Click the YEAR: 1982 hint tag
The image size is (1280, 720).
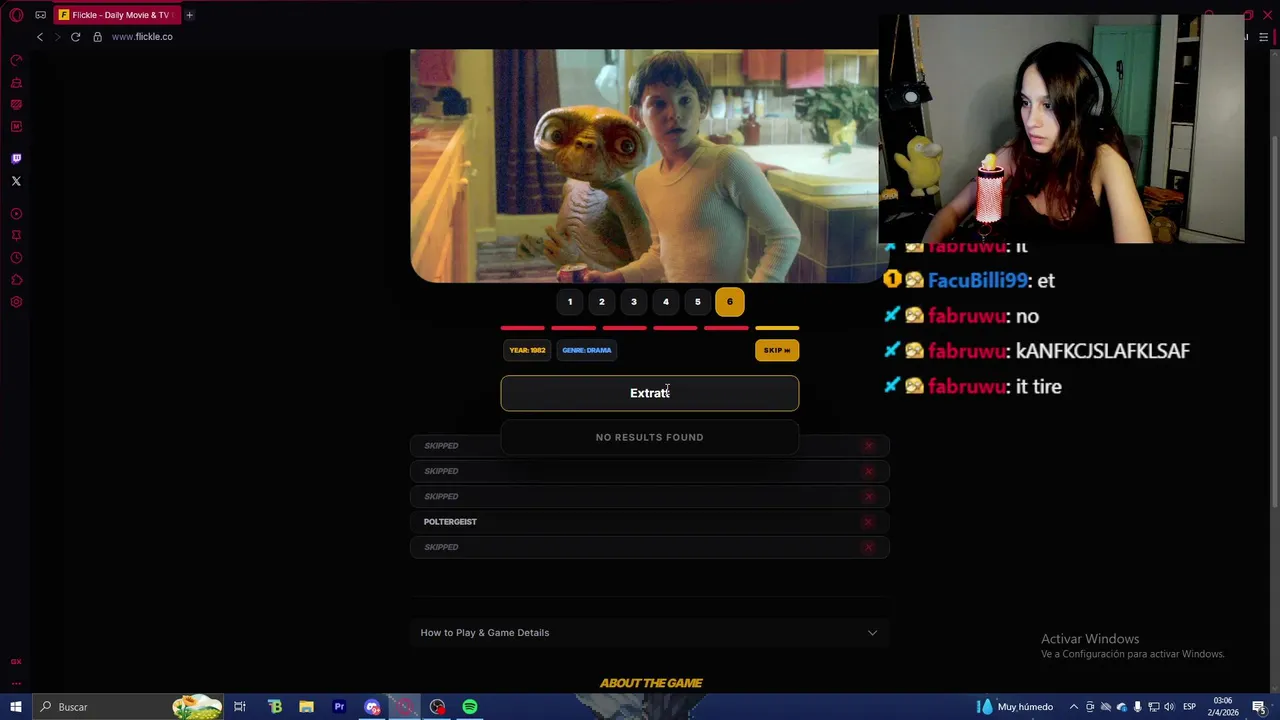pos(527,350)
